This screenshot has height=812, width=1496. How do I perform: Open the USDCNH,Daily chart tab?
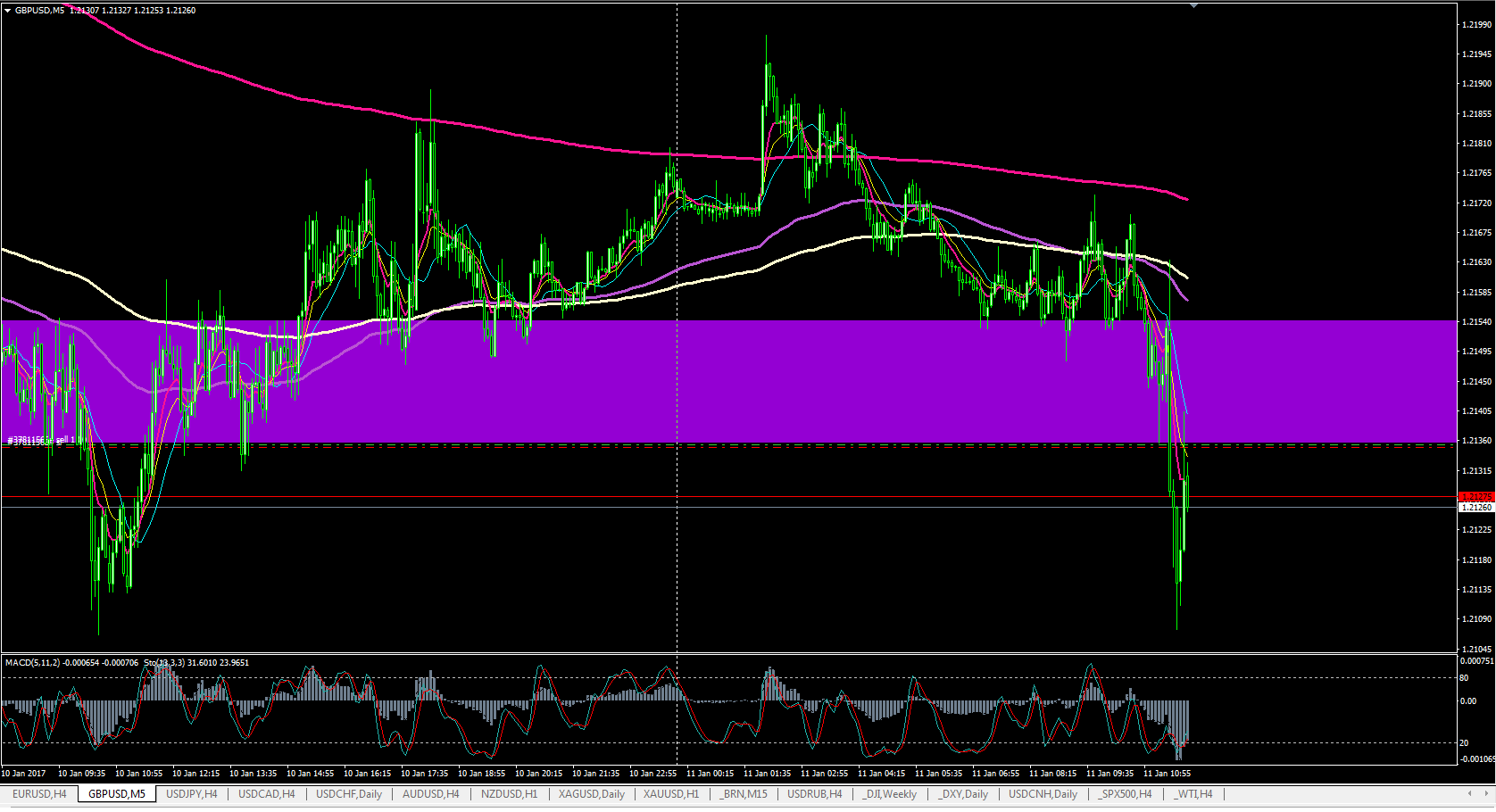1043,794
